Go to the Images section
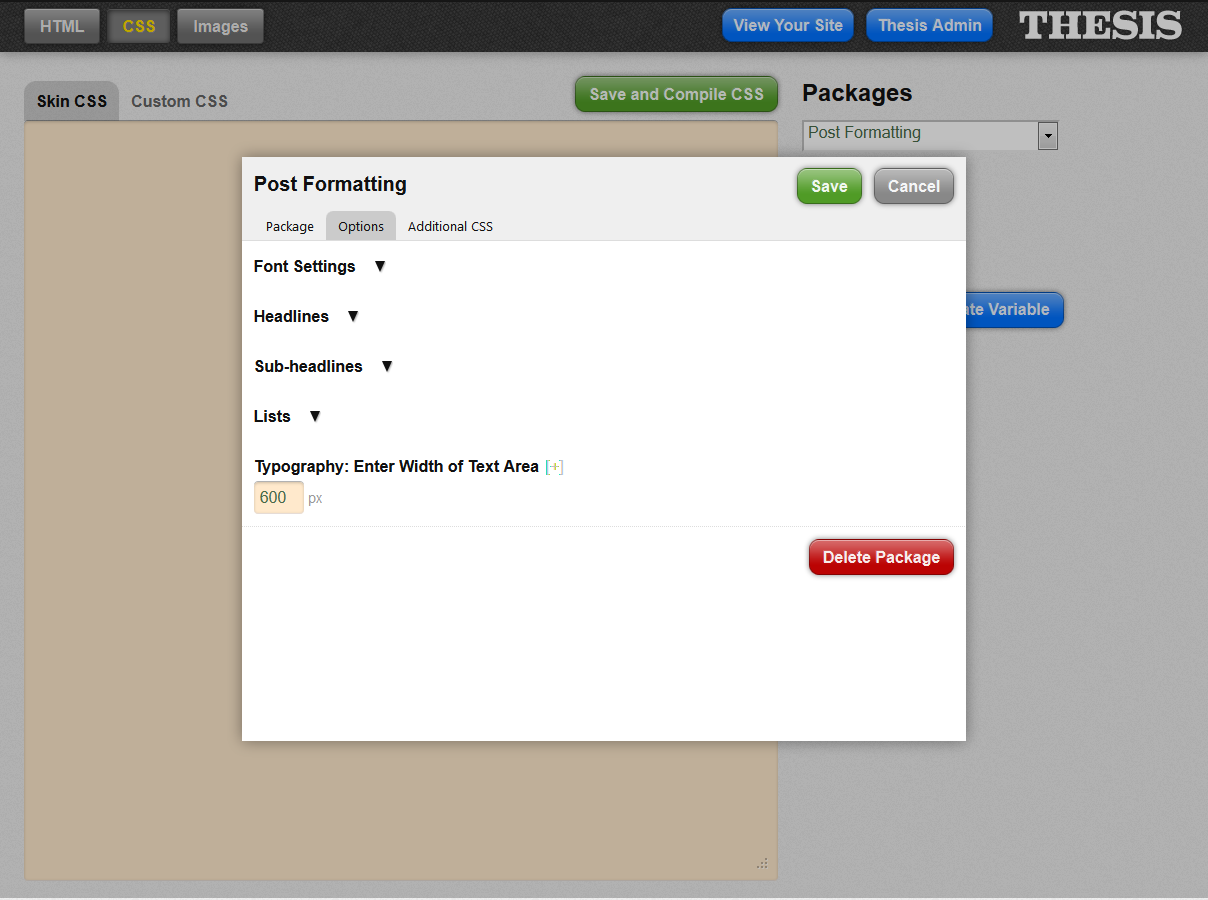Screen dimensions: 1208x900 pyautogui.click(x=220, y=26)
